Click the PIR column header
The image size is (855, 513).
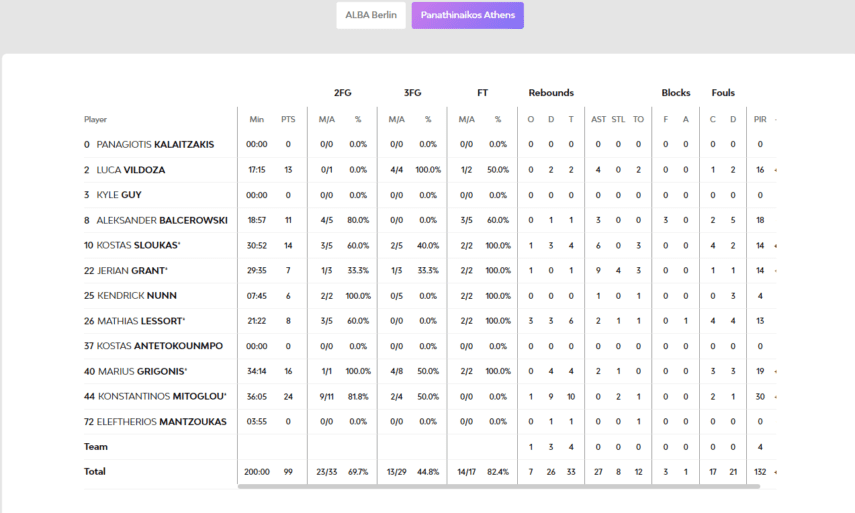(x=760, y=119)
